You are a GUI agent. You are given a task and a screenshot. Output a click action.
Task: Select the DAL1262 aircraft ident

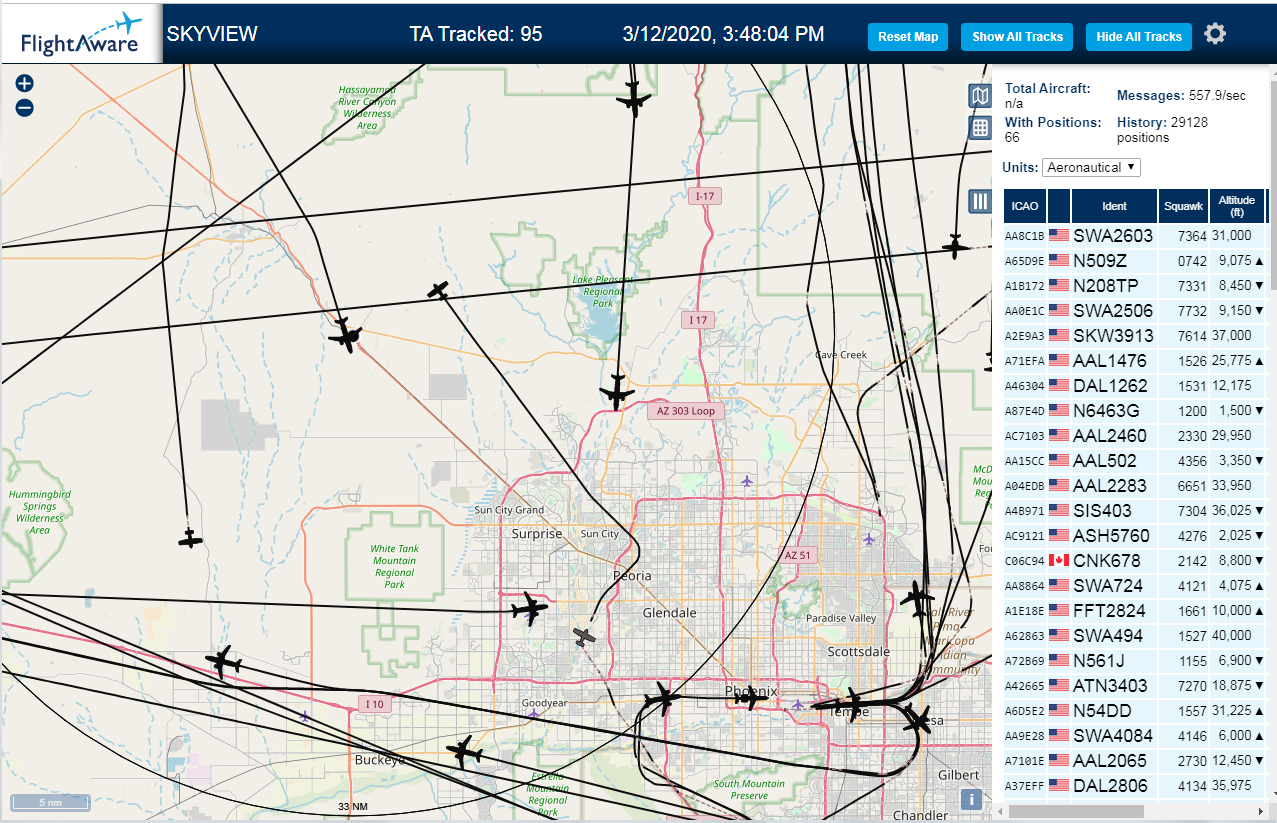click(x=1111, y=386)
